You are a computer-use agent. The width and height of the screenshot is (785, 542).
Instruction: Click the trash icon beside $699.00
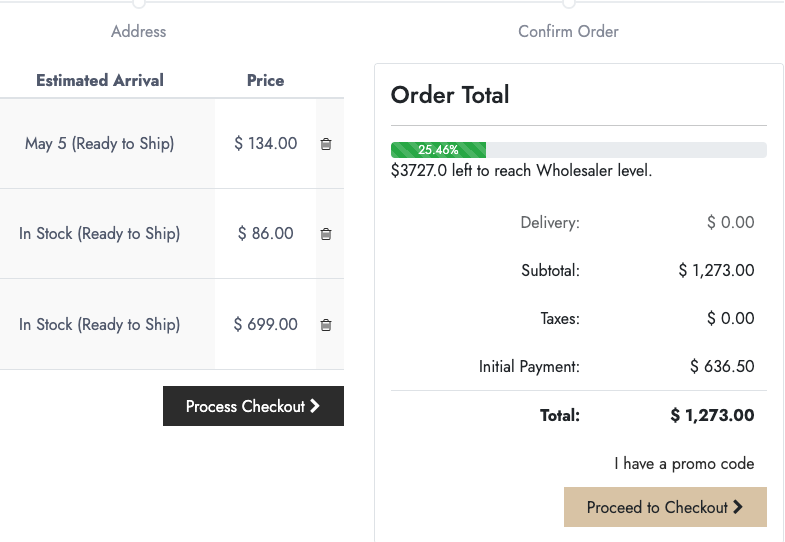pyautogui.click(x=326, y=325)
